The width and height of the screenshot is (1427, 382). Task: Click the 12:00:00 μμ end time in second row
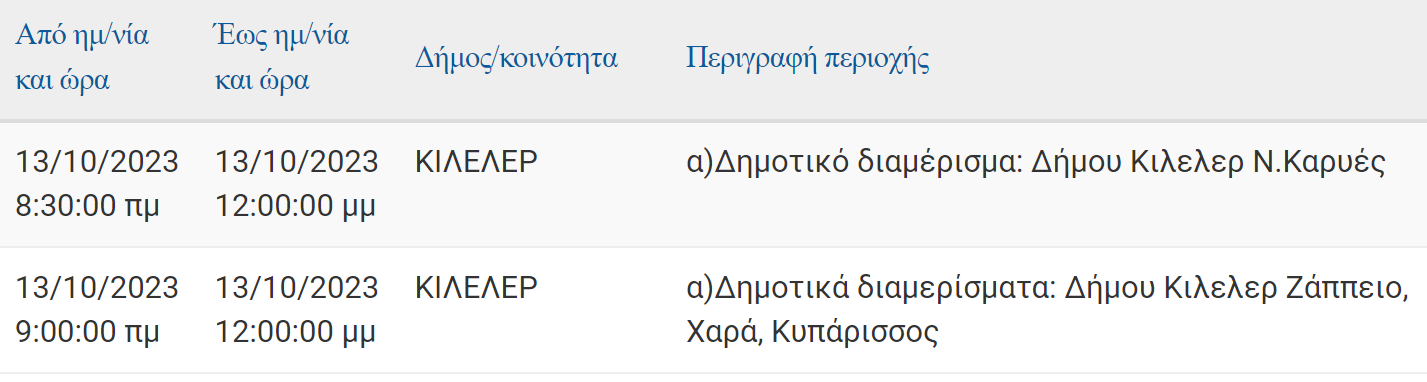296,332
